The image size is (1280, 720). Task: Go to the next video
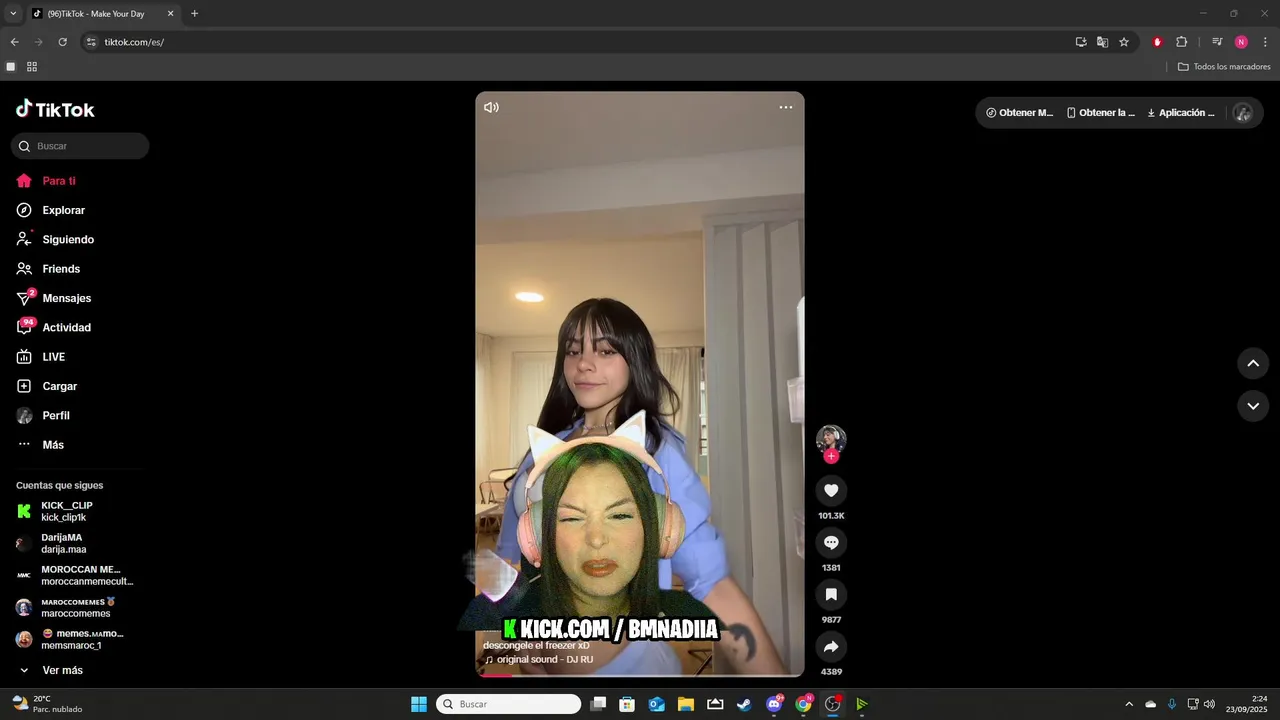click(x=1253, y=405)
